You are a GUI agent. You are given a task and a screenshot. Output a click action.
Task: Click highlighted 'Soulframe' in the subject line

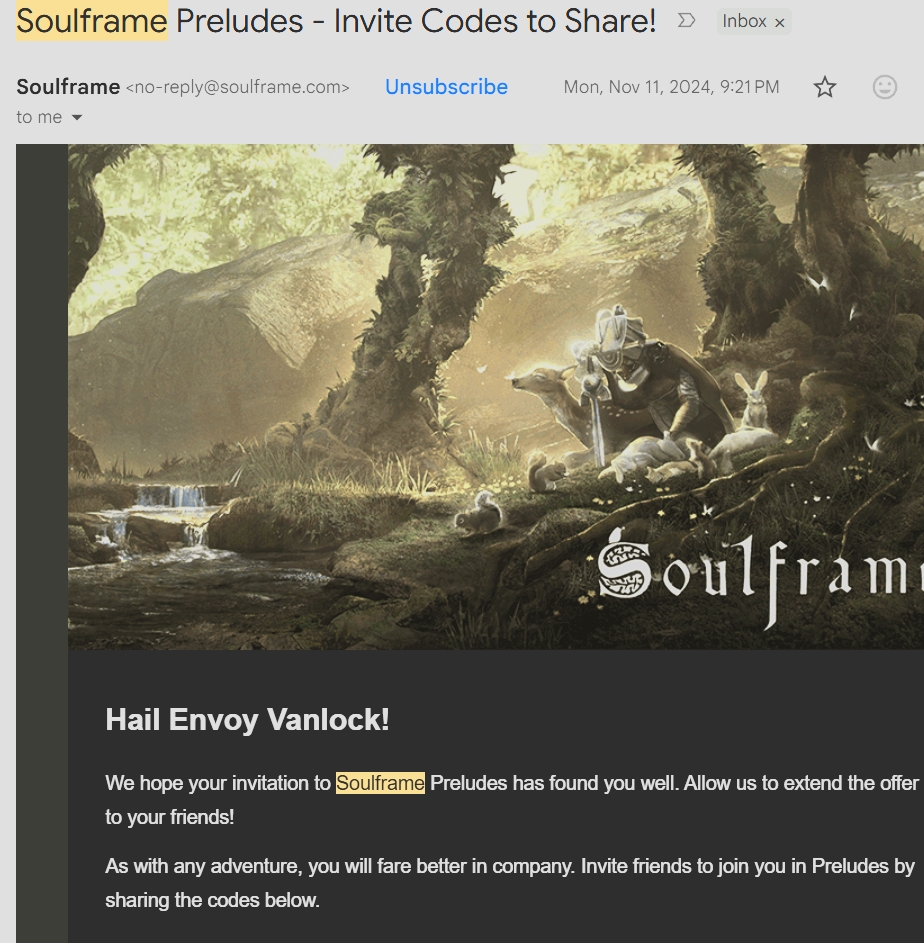coord(92,21)
